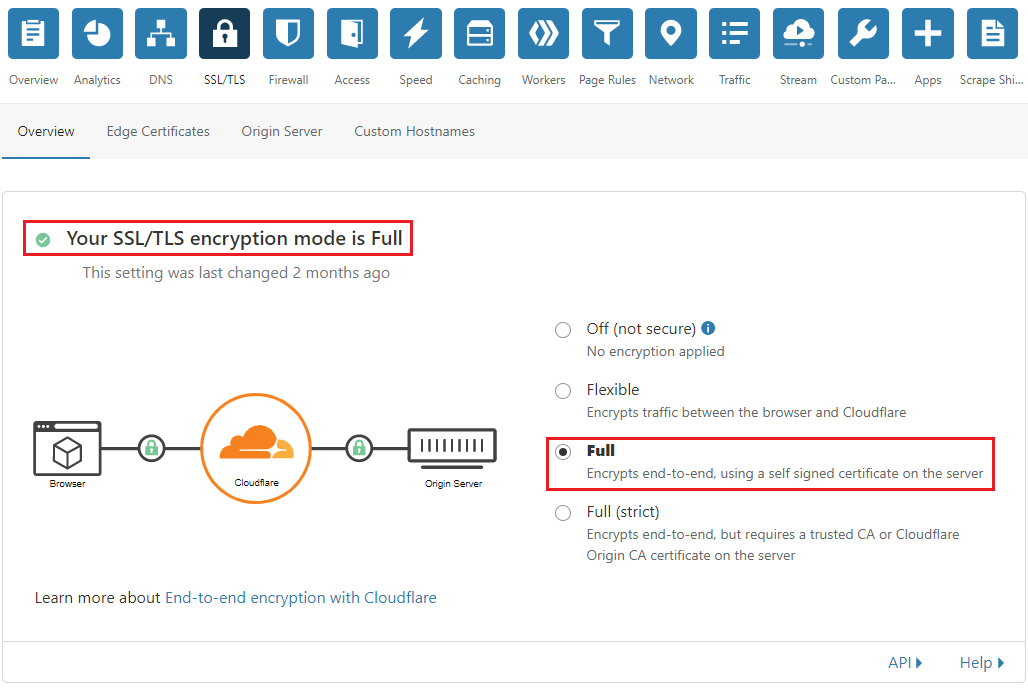Open the Speed lightning bolt icon
This screenshot has height=689, width=1028.
click(x=416, y=33)
